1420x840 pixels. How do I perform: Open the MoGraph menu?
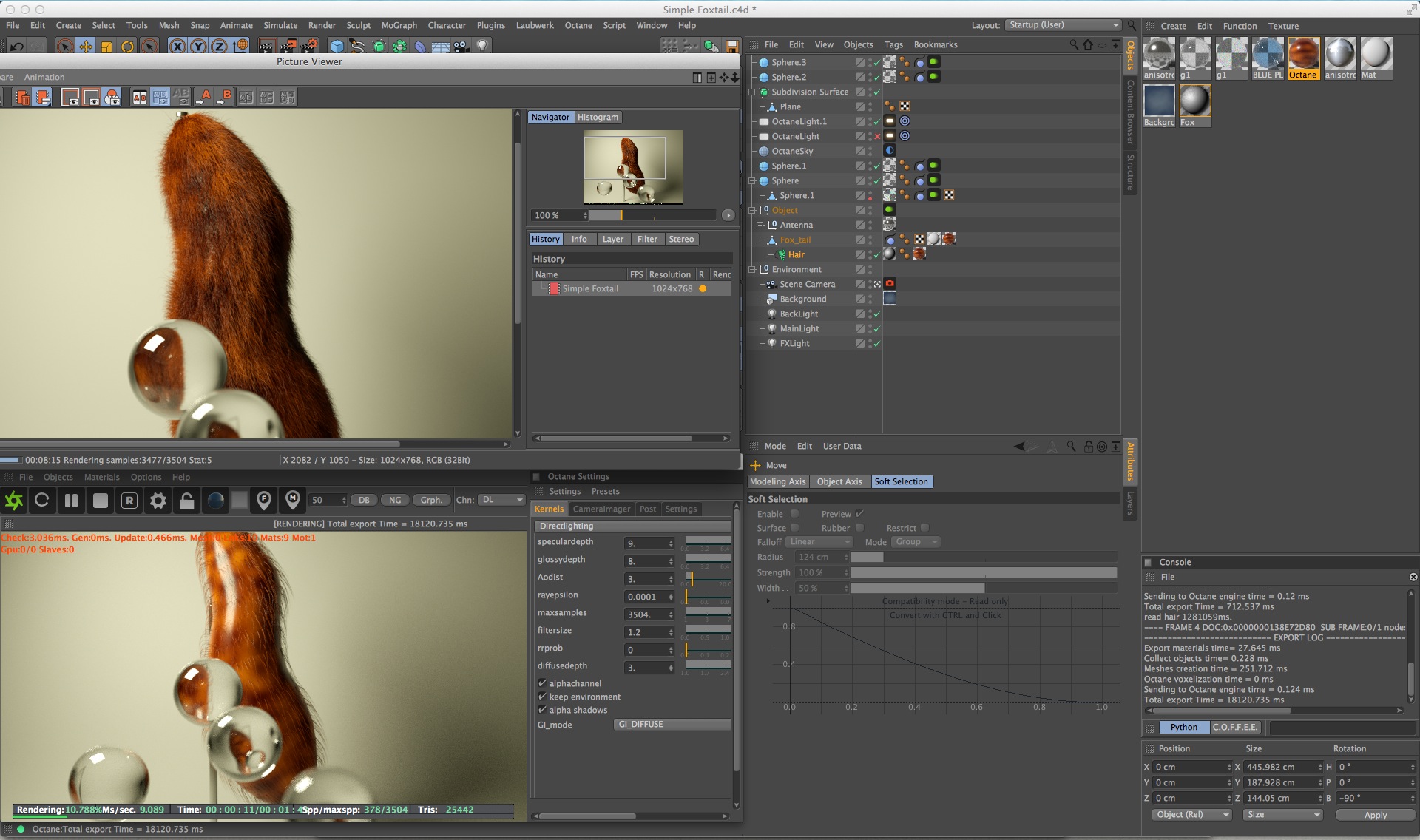399,25
